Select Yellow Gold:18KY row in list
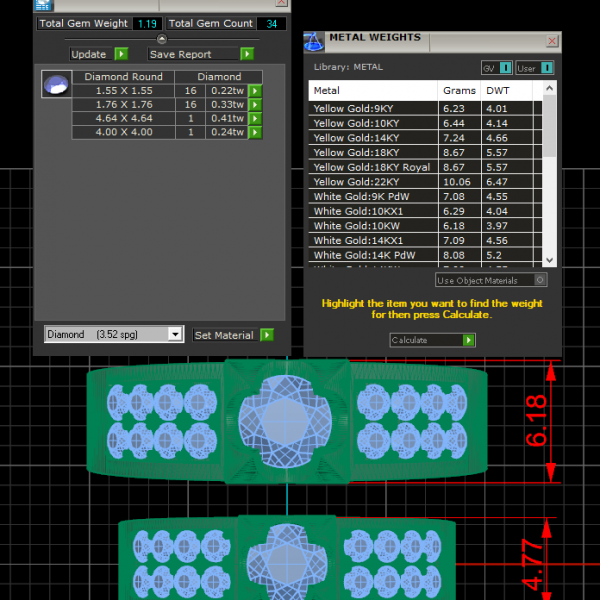The height and width of the screenshot is (600, 600). pyautogui.click(x=372, y=153)
